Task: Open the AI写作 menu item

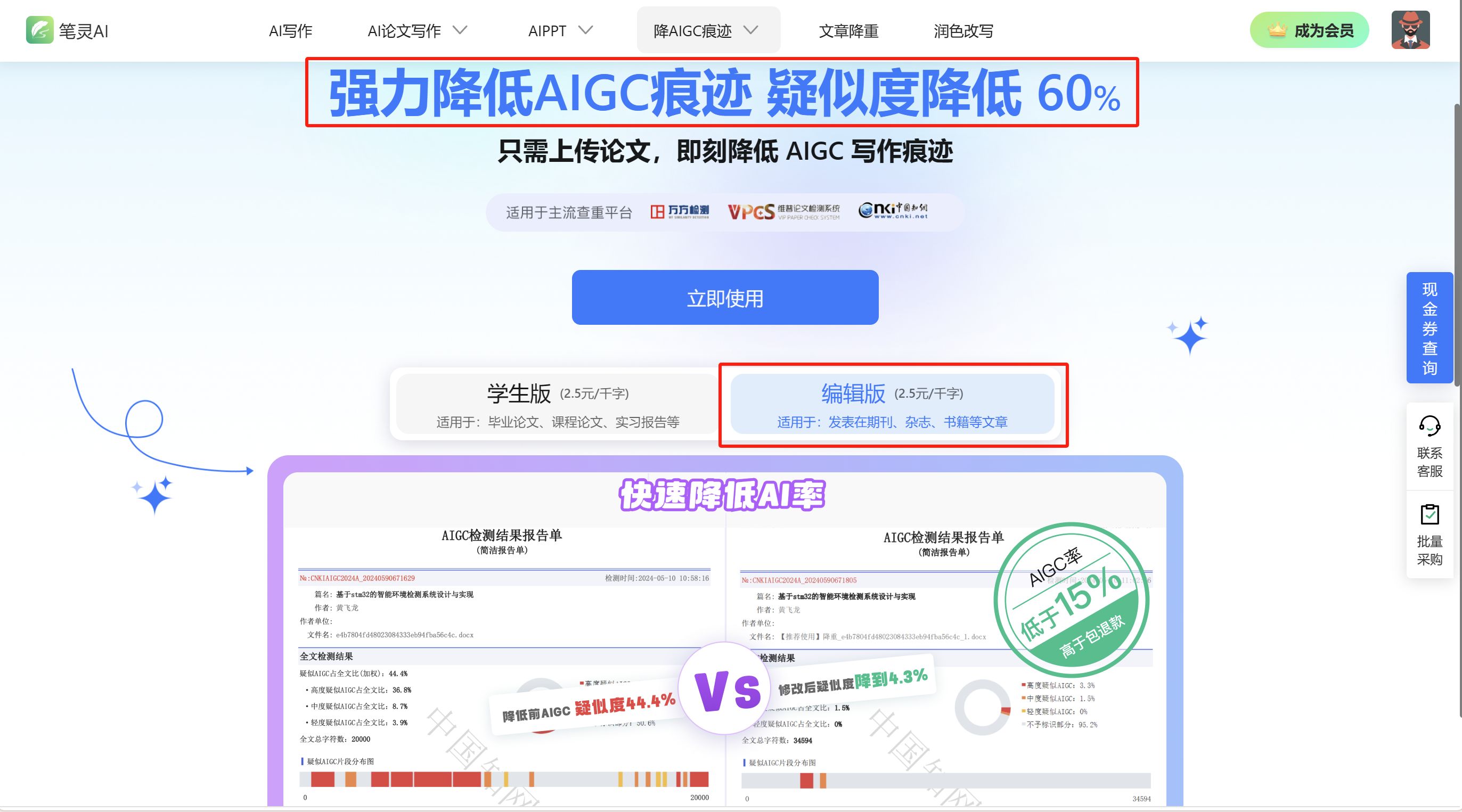Action: (x=291, y=31)
